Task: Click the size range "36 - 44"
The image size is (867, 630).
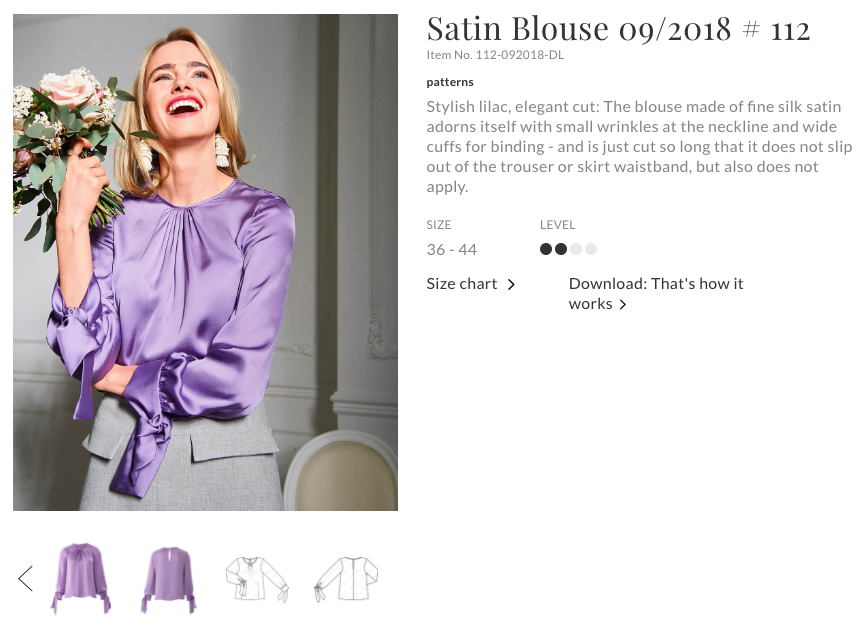Action: coord(452,250)
